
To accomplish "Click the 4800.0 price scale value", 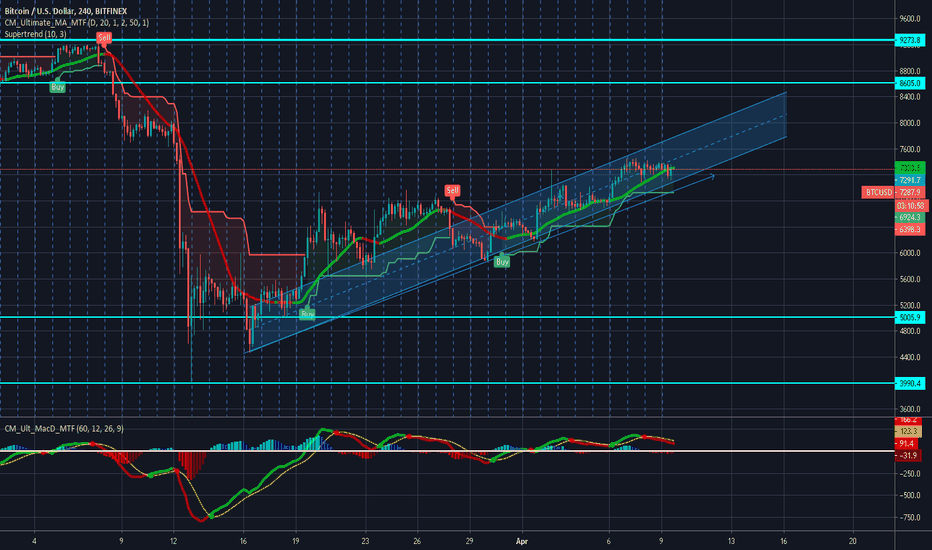I will (x=910, y=331).
